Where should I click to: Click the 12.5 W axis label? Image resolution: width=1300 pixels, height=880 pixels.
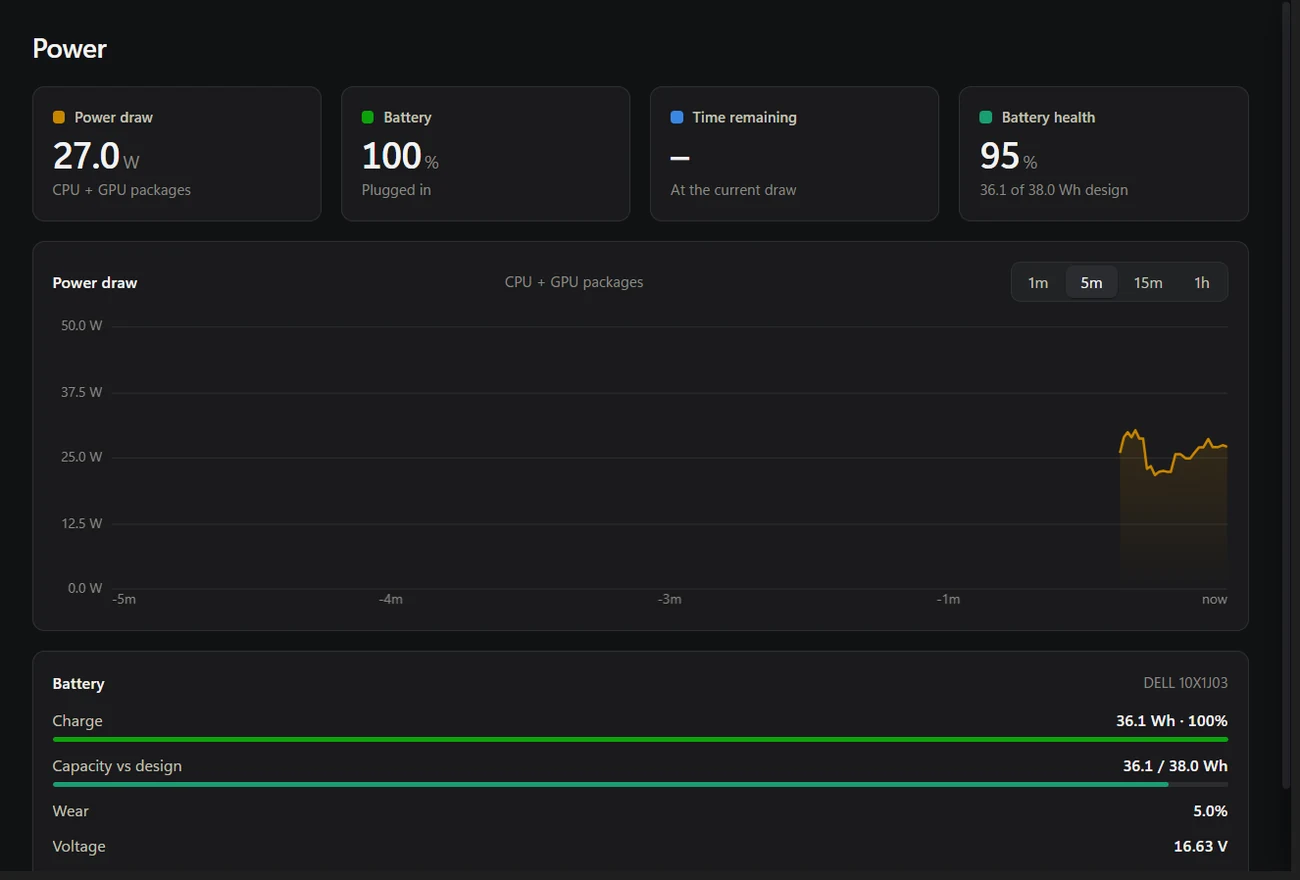pos(82,523)
